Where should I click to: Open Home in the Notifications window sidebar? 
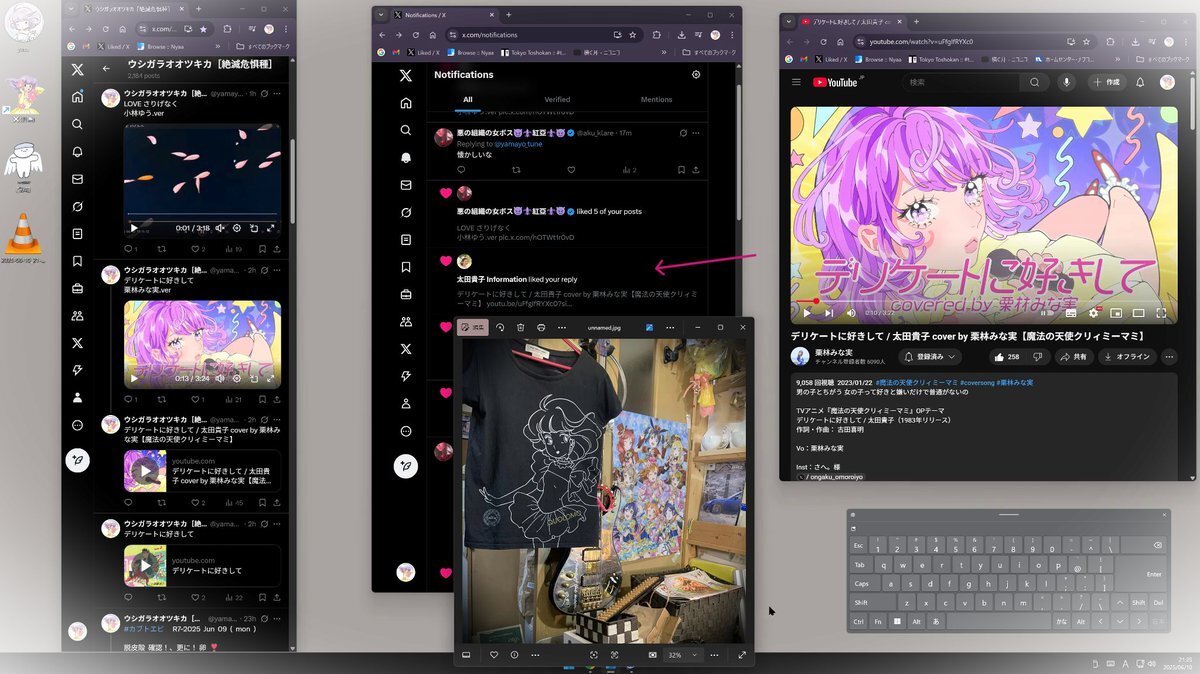click(x=405, y=103)
